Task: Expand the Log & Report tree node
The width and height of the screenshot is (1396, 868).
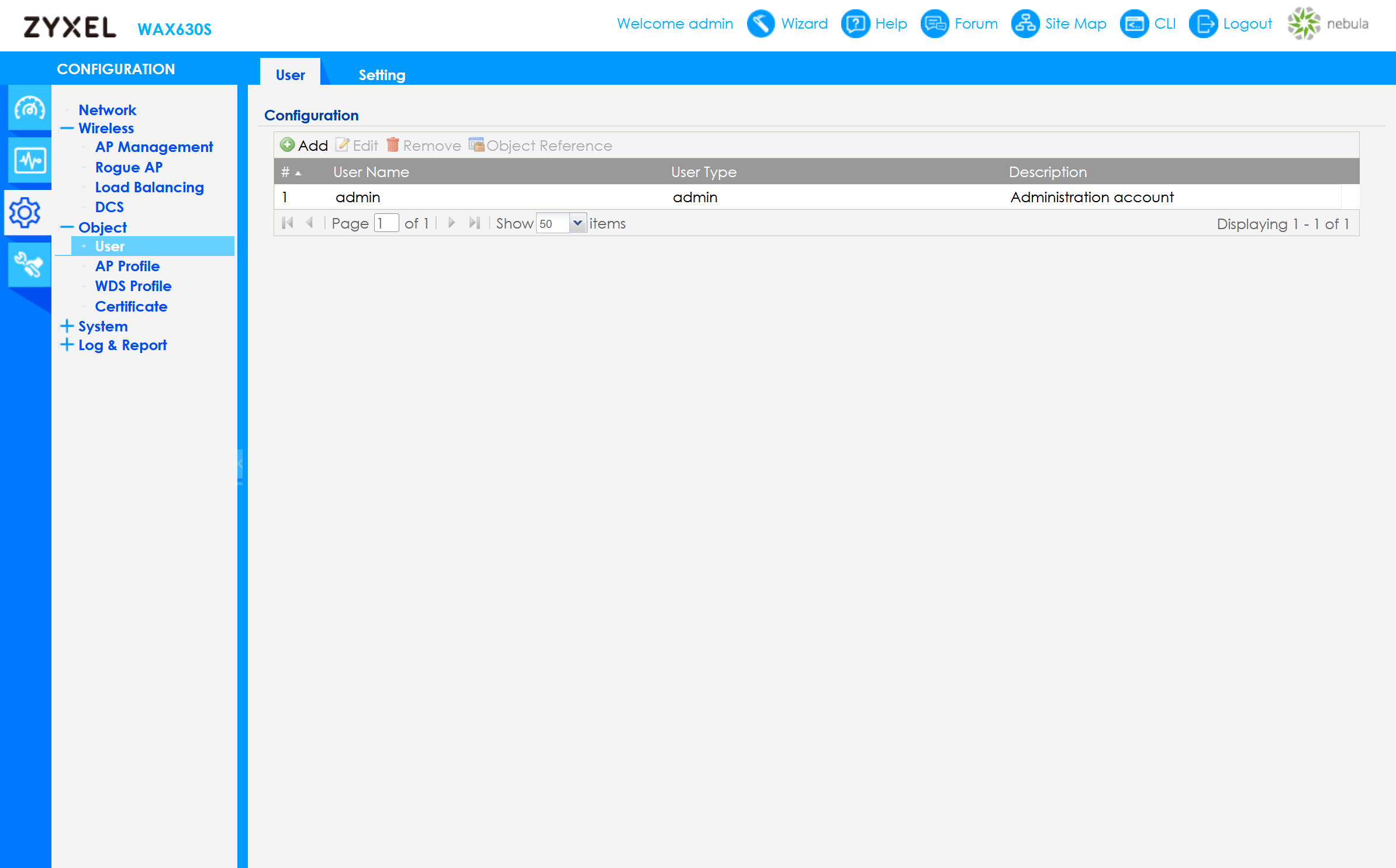Action: point(67,345)
